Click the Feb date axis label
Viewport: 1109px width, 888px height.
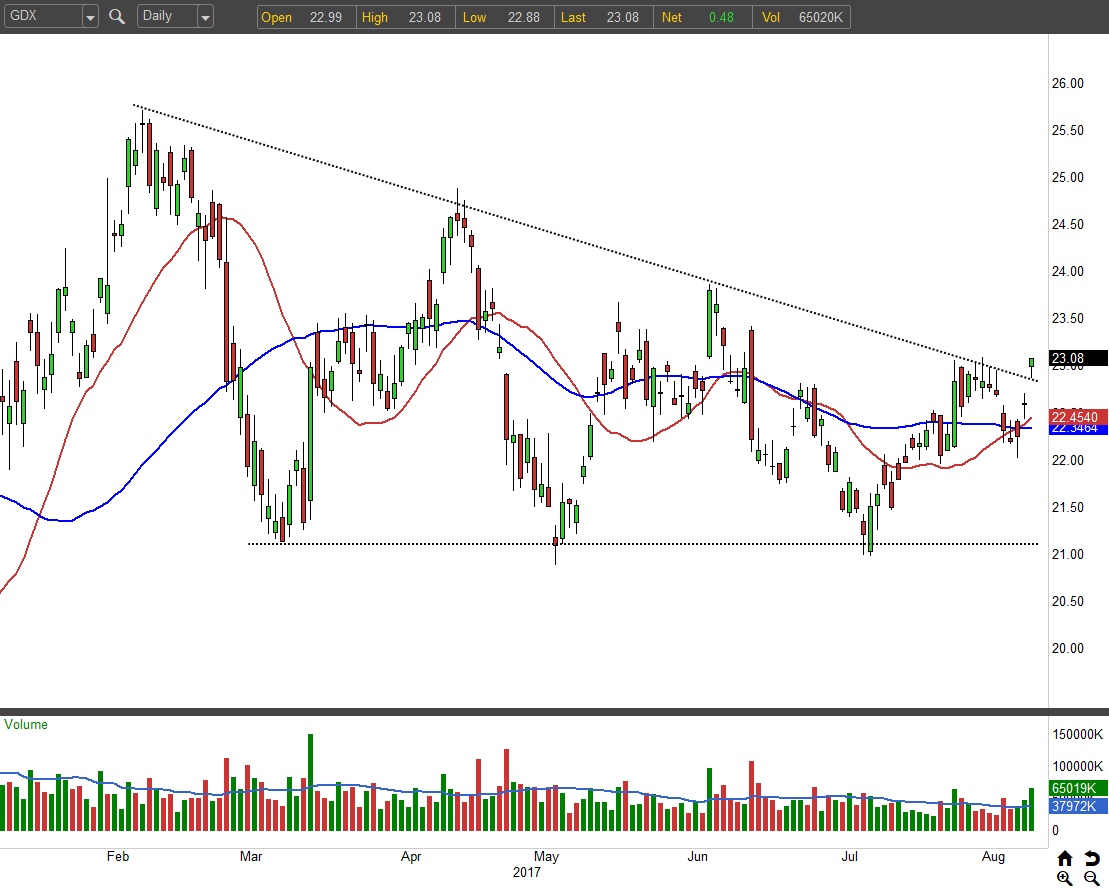118,856
